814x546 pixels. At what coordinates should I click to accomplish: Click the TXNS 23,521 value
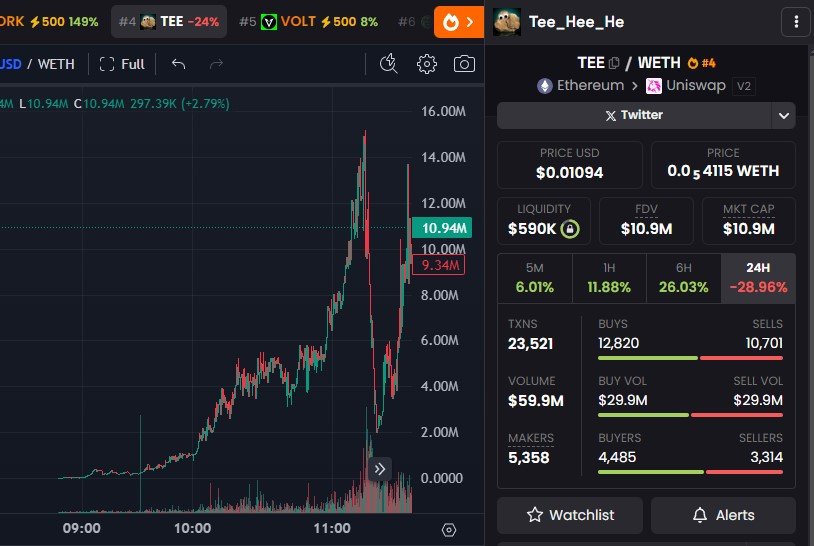(530, 344)
